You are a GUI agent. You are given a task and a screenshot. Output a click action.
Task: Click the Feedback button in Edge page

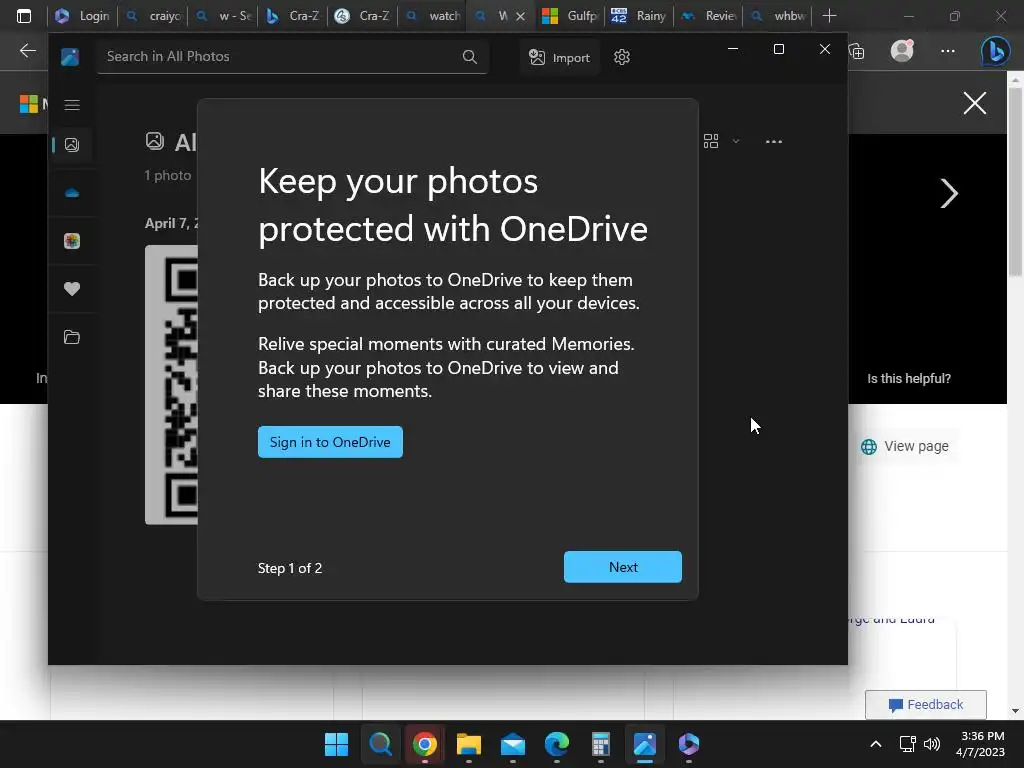[x=925, y=705]
